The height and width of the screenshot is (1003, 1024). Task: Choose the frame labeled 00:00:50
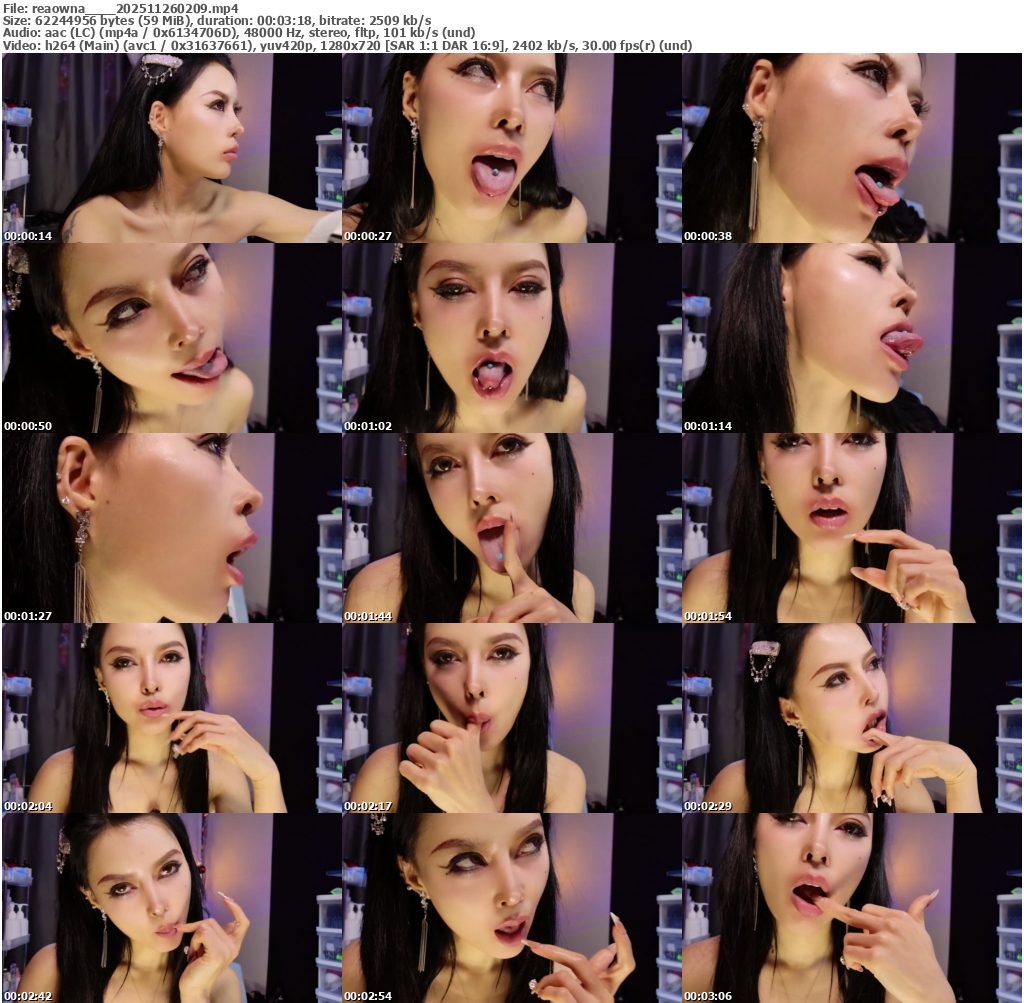(x=171, y=338)
